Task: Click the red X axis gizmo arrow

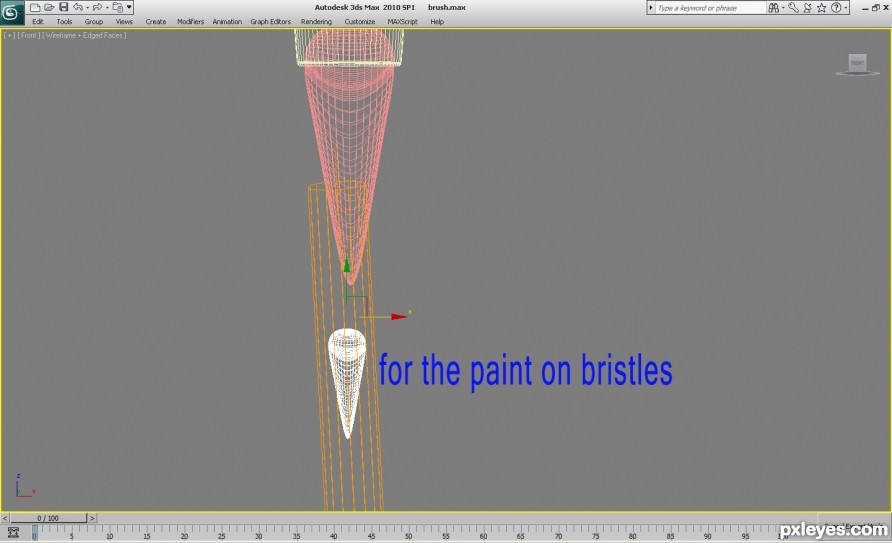Action: [399, 316]
